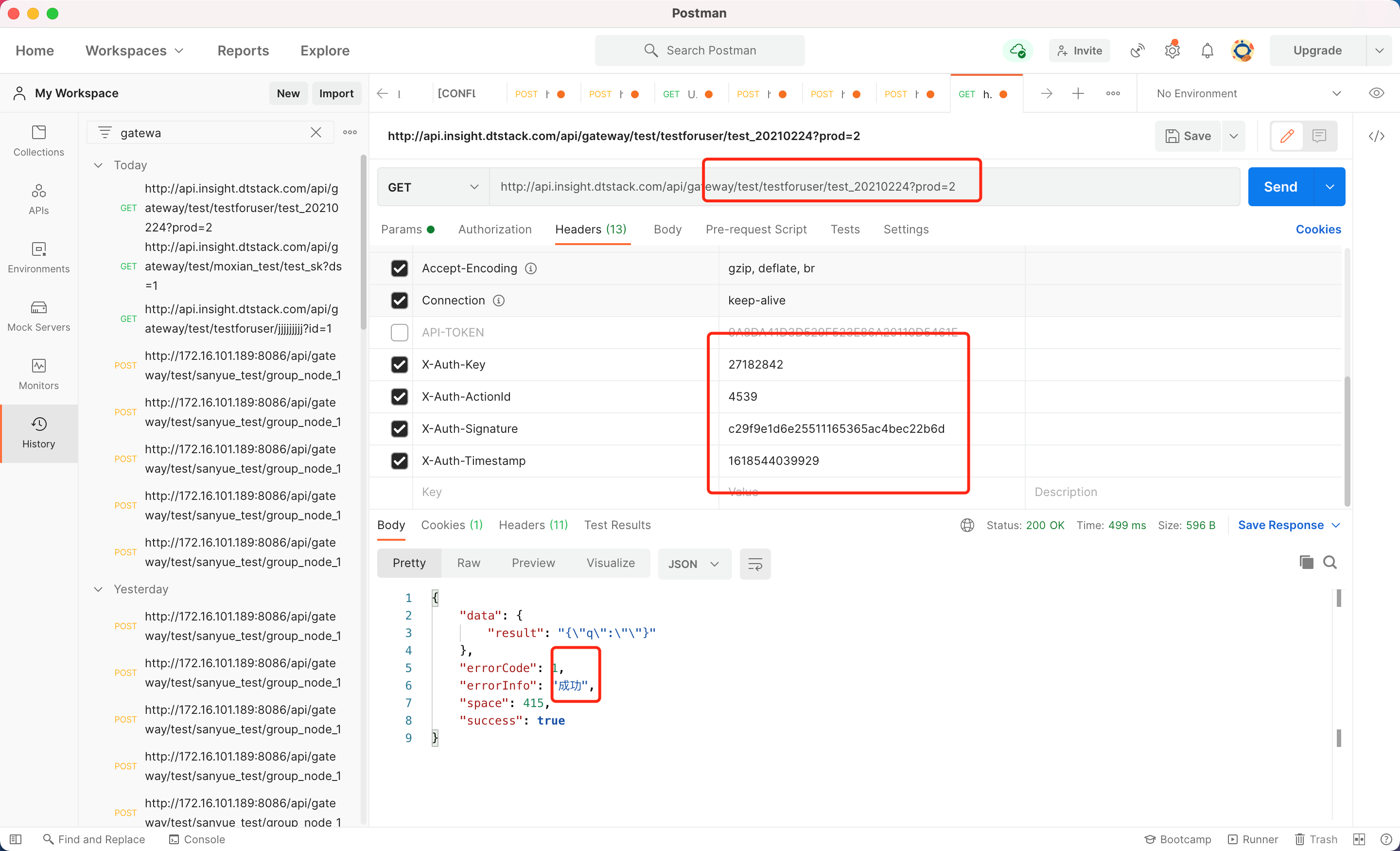Open the Send button dropdown arrow
1400x851 pixels.
[1330, 187]
